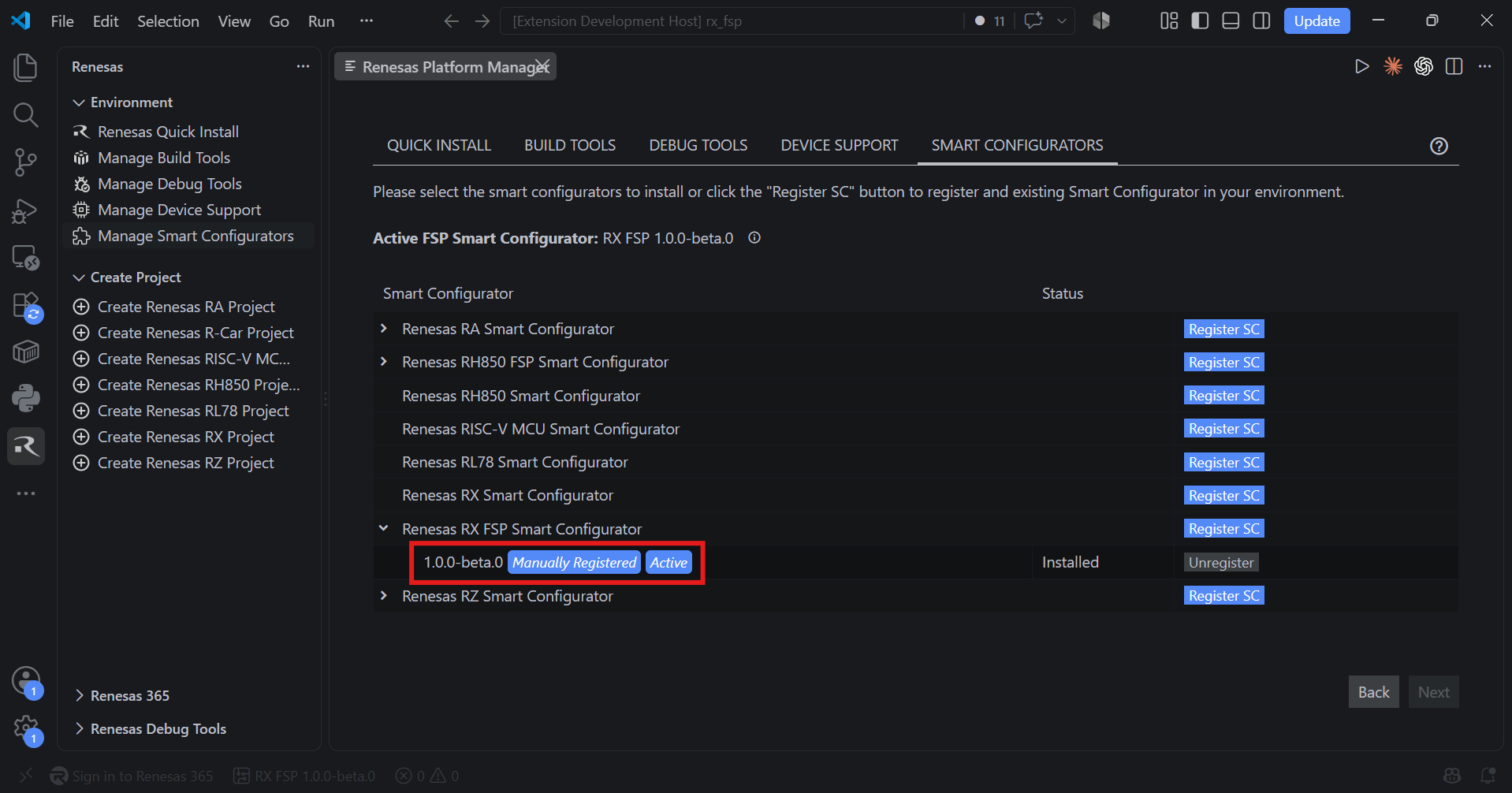Screen dimensions: 1512x793
Task: Click RX FSP 1.0.0-beta.0 status bar item
Action: coord(306,776)
